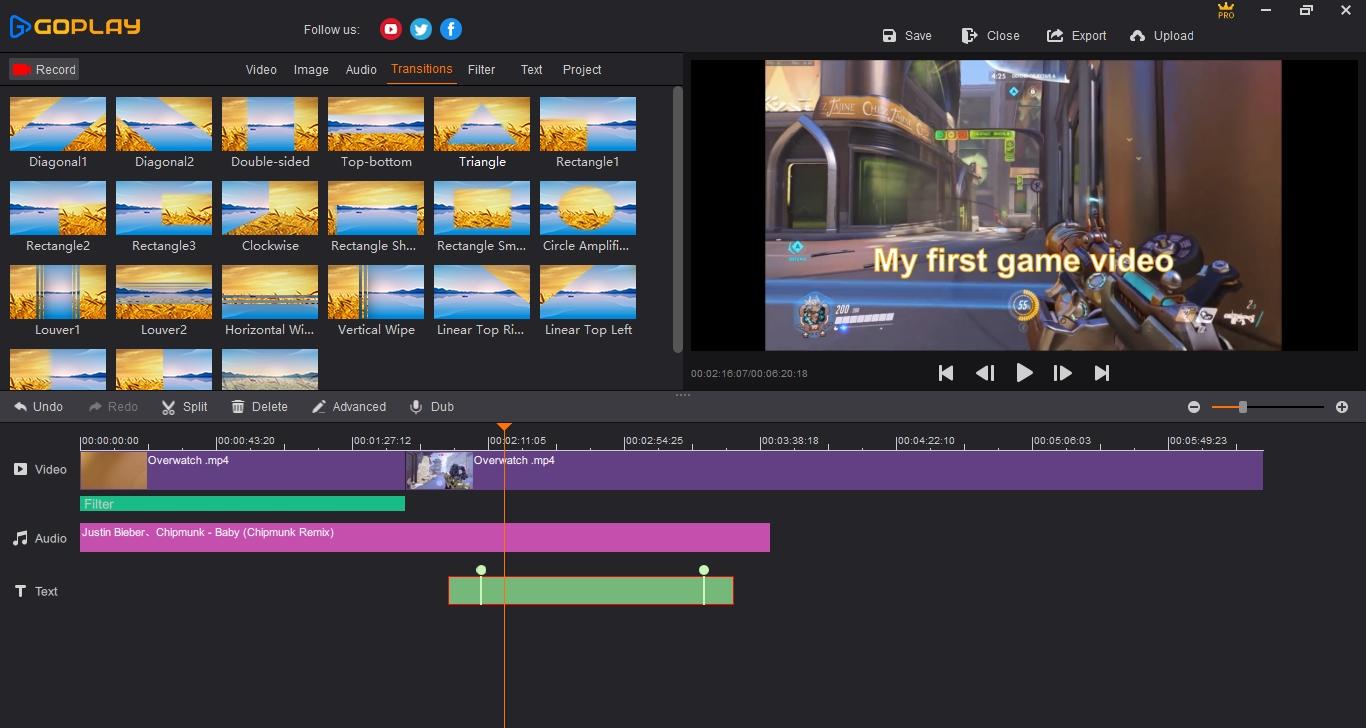Open the Text tab

531,69
